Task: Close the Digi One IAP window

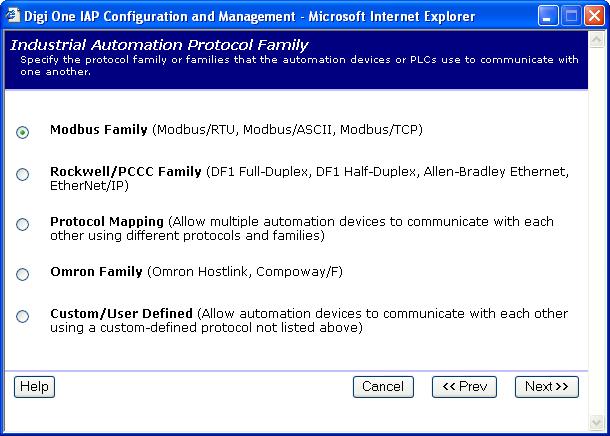Action: tap(593, 15)
